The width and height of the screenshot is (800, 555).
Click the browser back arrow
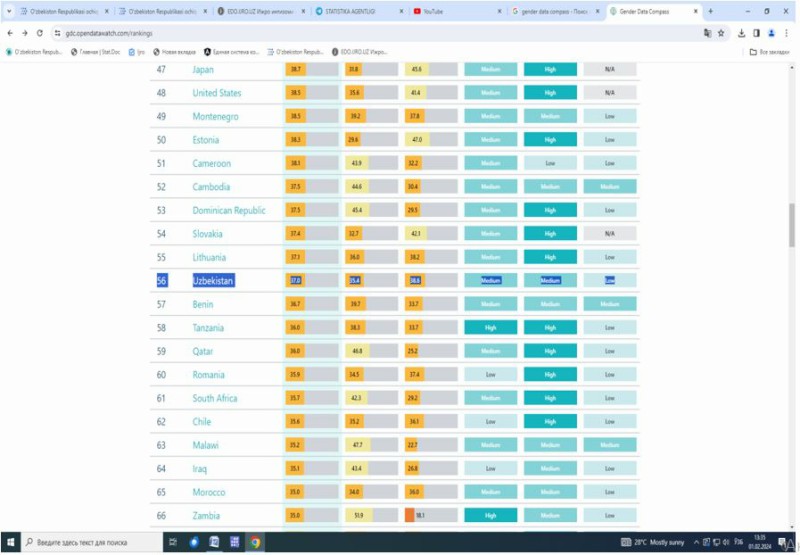(x=10, y=32)
